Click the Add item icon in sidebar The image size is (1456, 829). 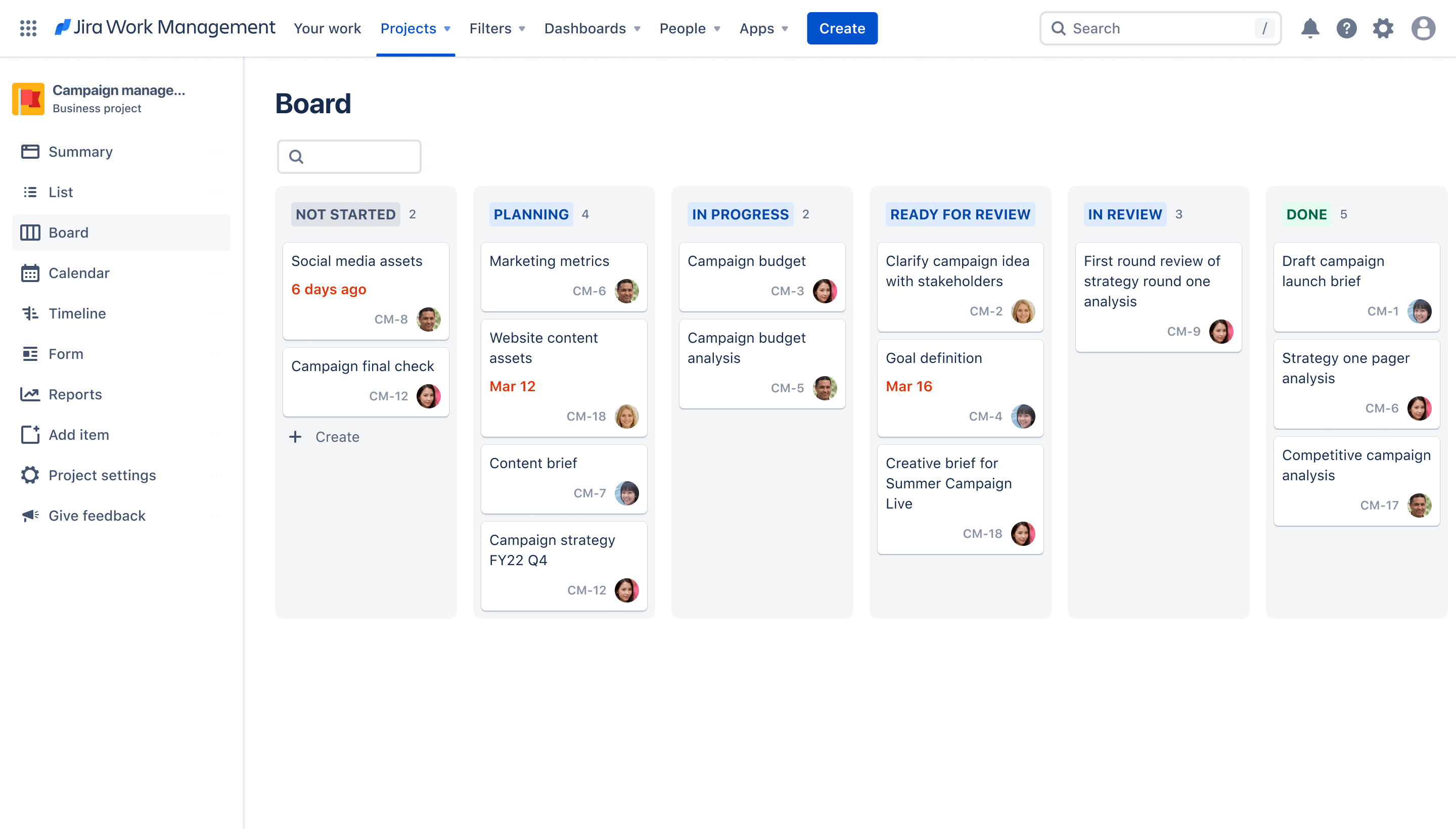tap(31, 434)
